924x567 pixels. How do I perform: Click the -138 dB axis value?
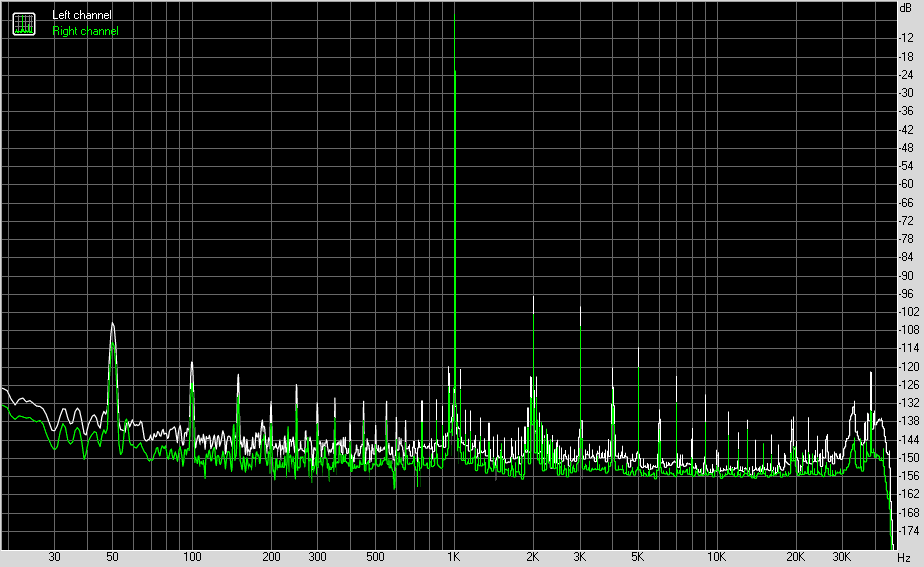click(908, 421)
